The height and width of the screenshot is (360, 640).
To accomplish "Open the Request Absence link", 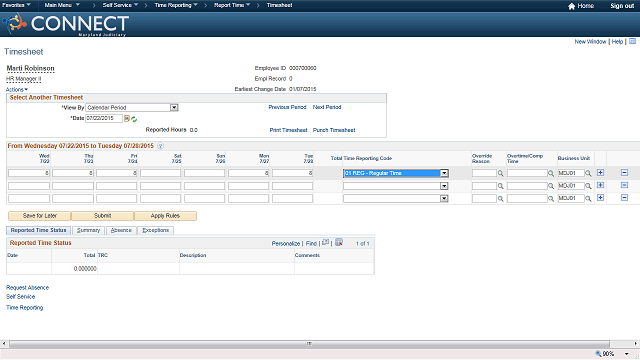I will (27, 288).
